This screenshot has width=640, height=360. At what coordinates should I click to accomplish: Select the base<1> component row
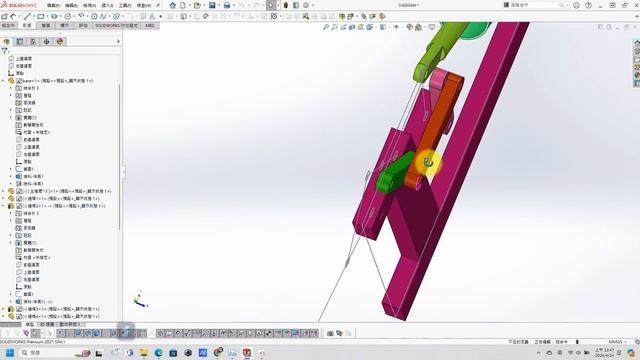55,81
